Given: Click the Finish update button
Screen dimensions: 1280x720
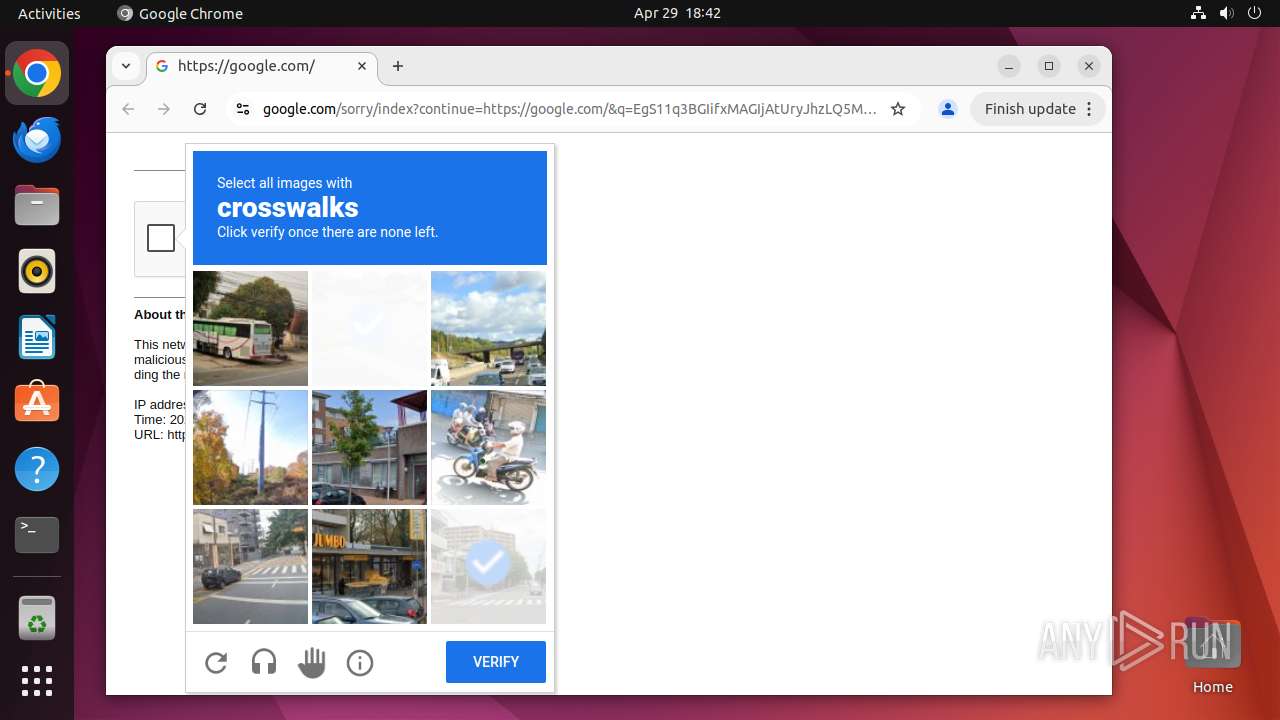Looking at the screenshot, I should (x=1030, y=109).
